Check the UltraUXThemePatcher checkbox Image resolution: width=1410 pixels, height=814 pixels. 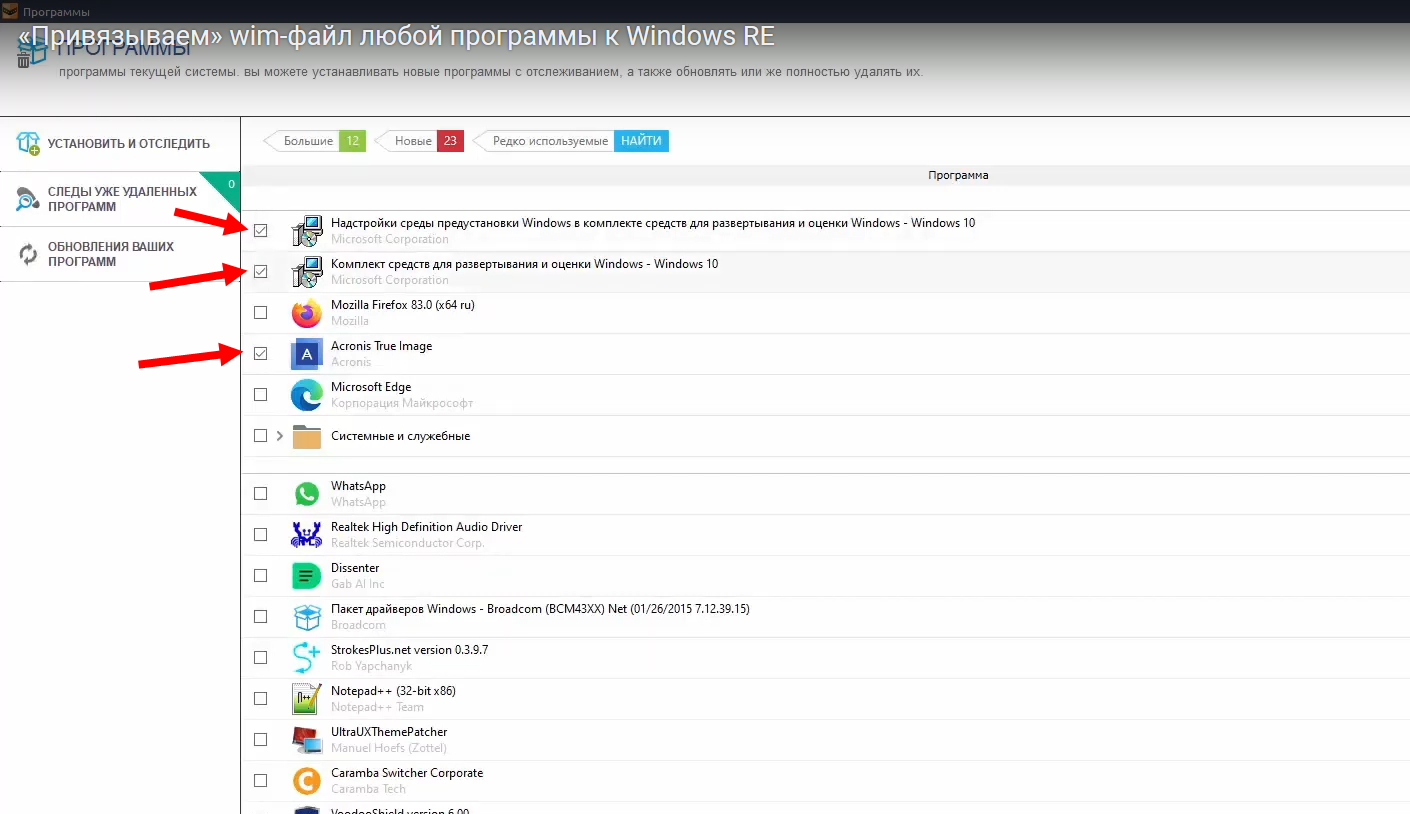point(261,740)
